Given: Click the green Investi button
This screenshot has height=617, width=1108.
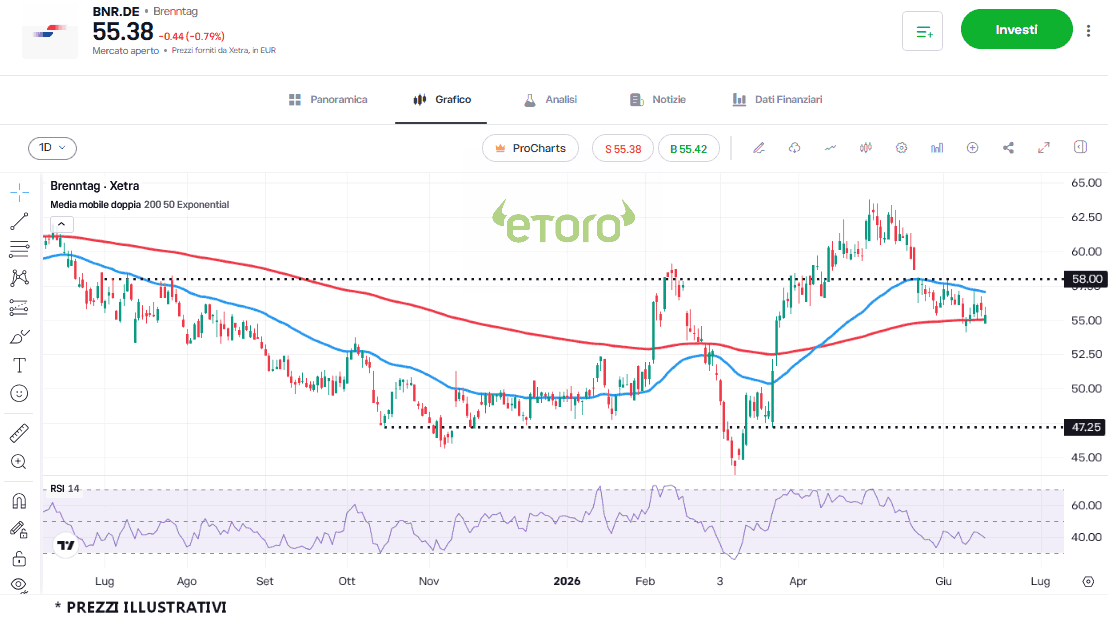Looking at the screenshot, I should coord(1016,29).
